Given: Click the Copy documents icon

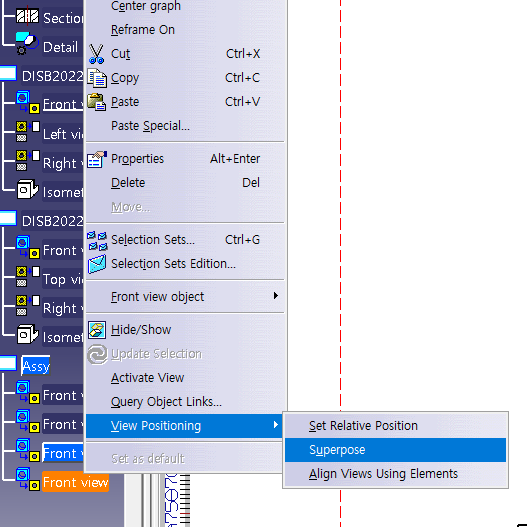Looking at the screenshot, I should pos(97,78).
